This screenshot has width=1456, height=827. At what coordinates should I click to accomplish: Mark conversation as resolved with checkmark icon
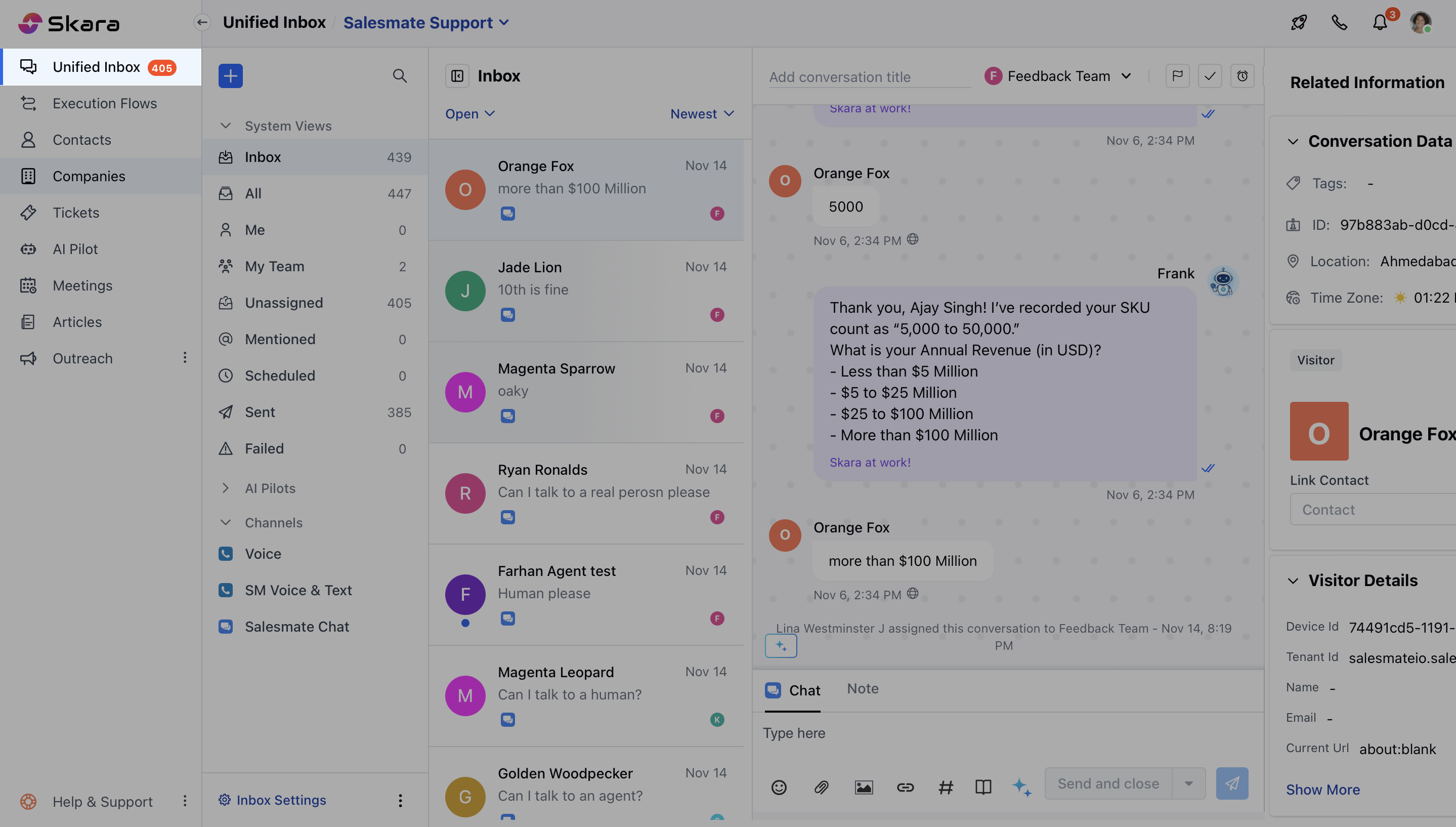click(x=1210, y=75)
